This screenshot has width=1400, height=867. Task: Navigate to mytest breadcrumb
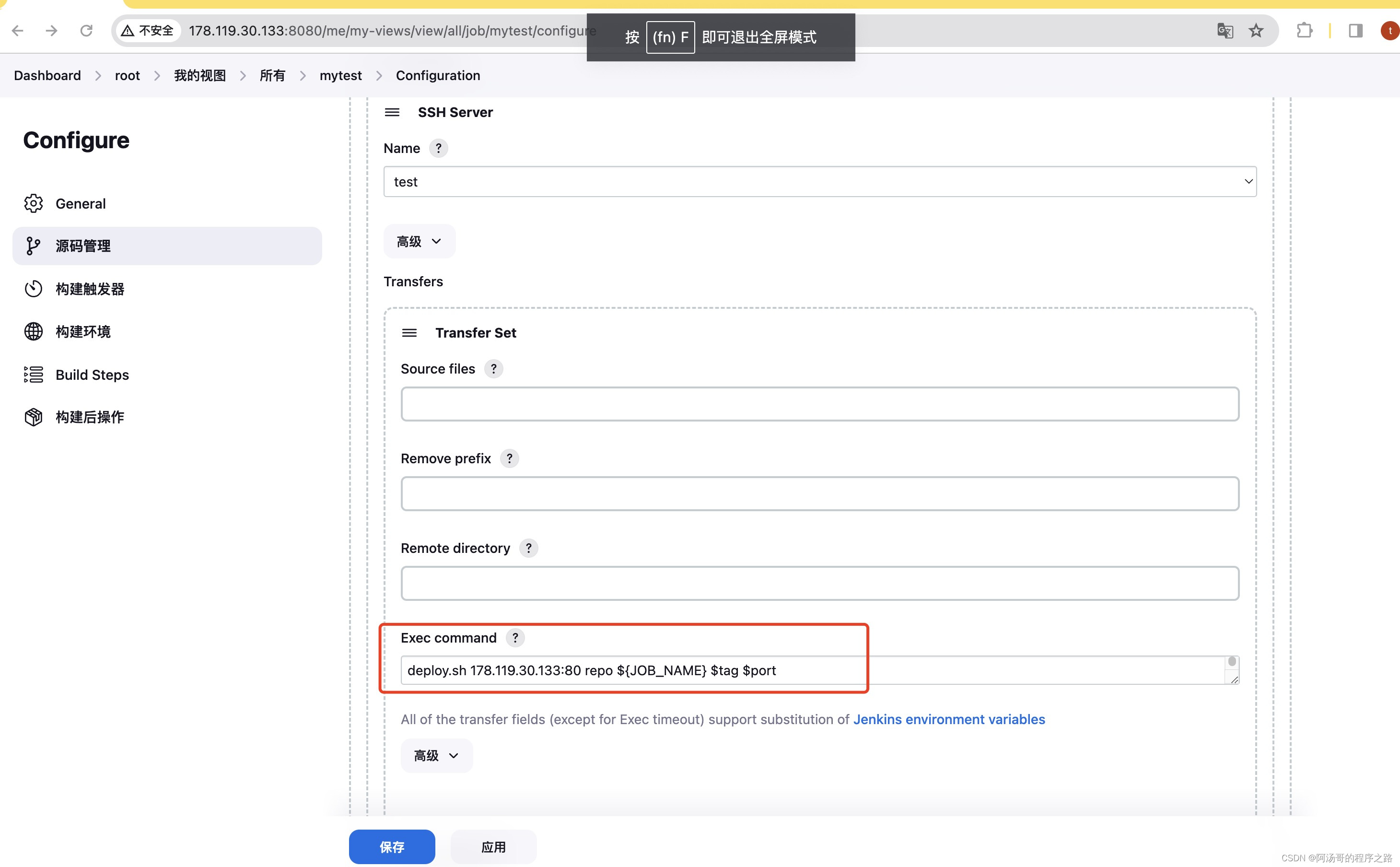[x=340, y=76]
